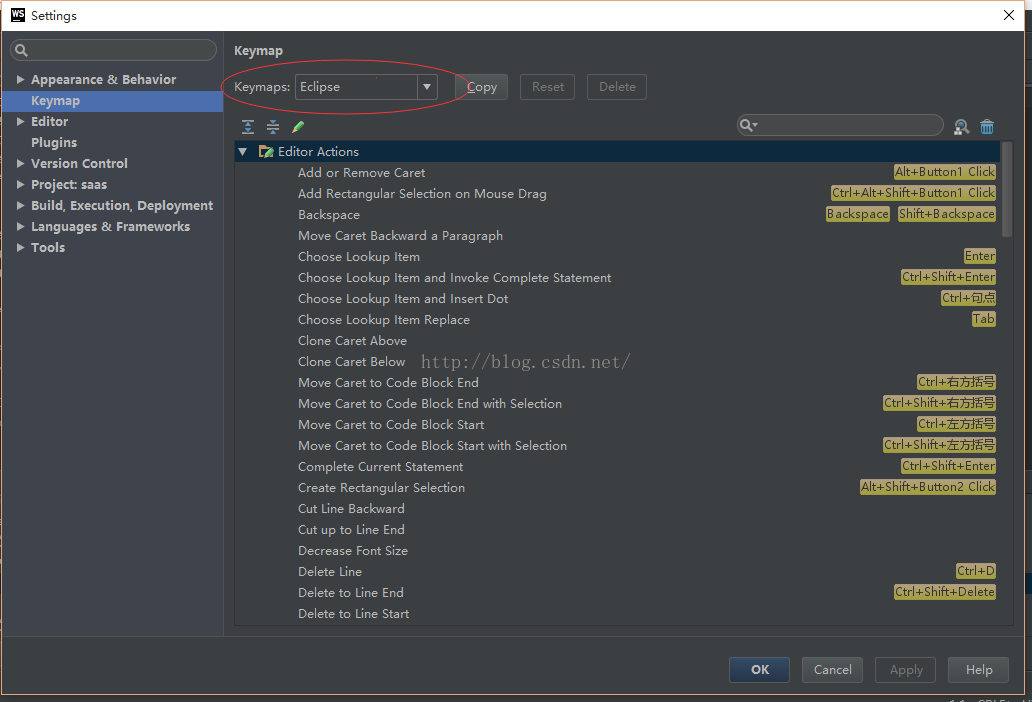Select the Delete to Line End action
Screen dimensions: 1032x702
617,593
